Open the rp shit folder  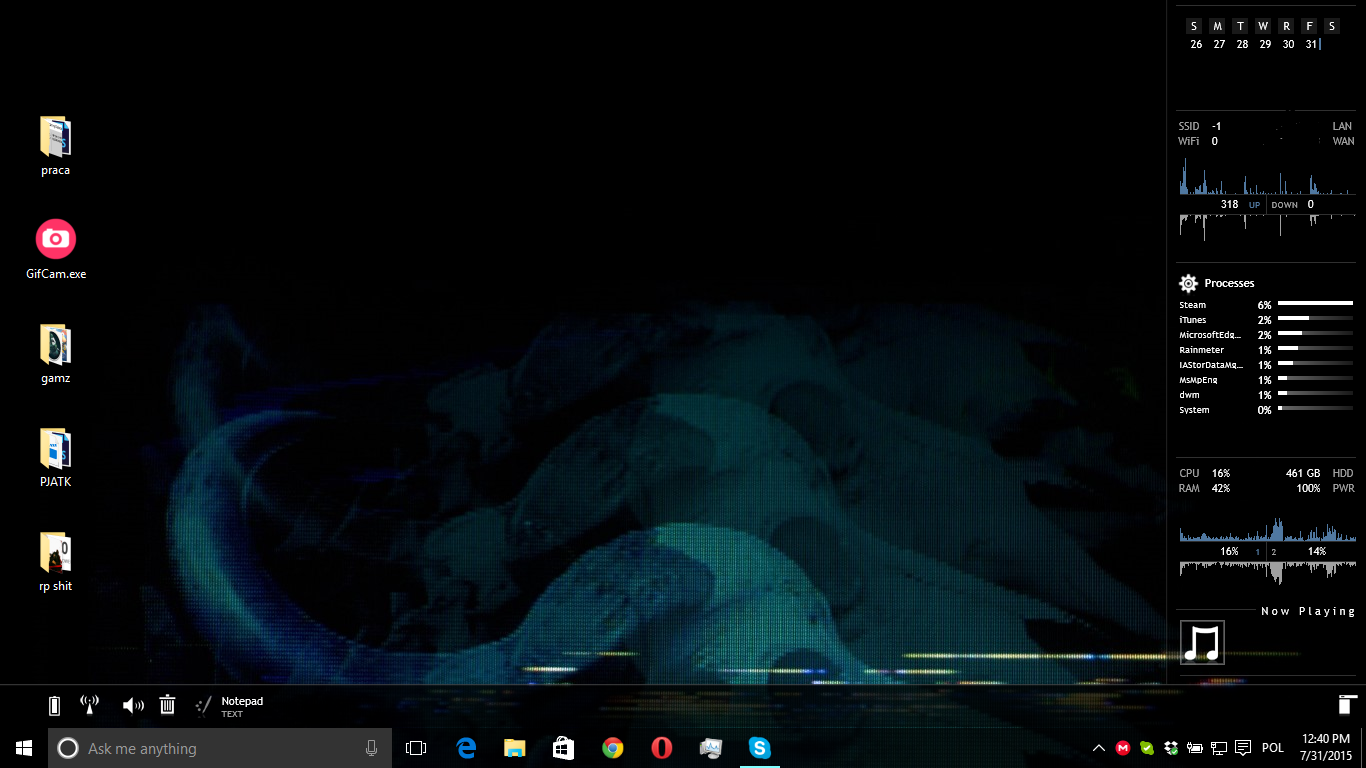click(56, 562)
